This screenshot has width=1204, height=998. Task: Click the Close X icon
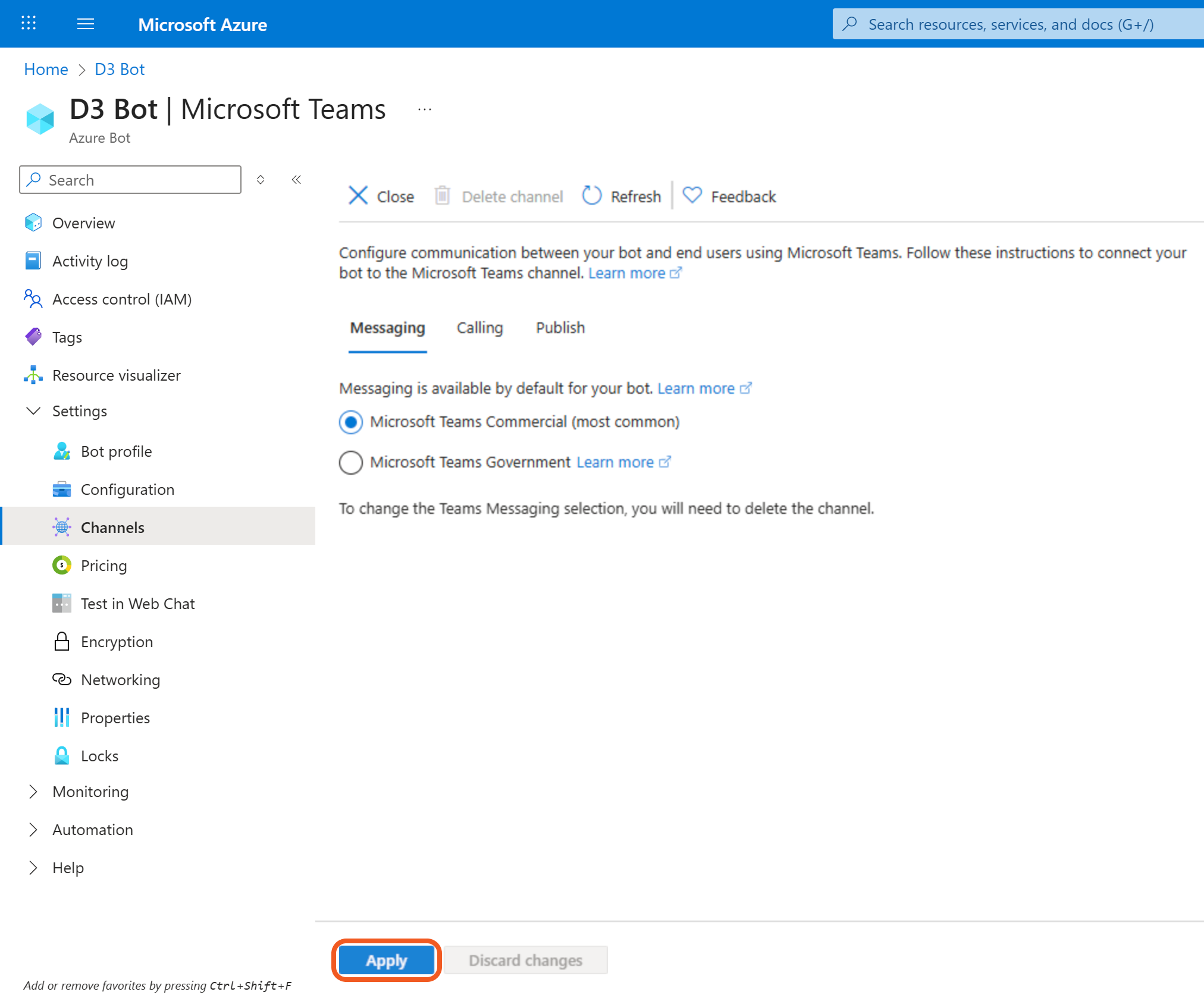point(358,196)
